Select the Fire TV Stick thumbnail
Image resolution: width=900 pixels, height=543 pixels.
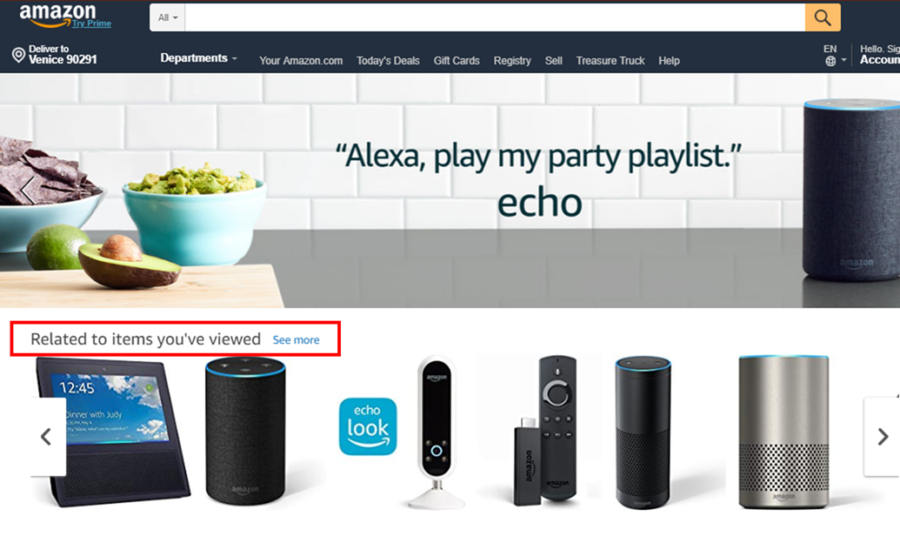coord(545,431)
